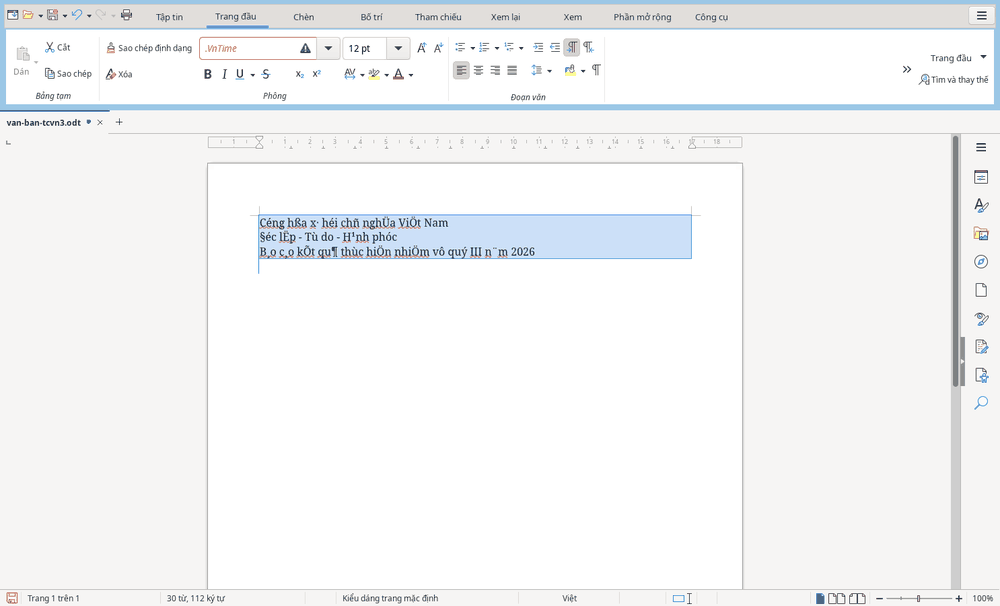
Task: Click the zoom in plus button
Action: (959, 598)
